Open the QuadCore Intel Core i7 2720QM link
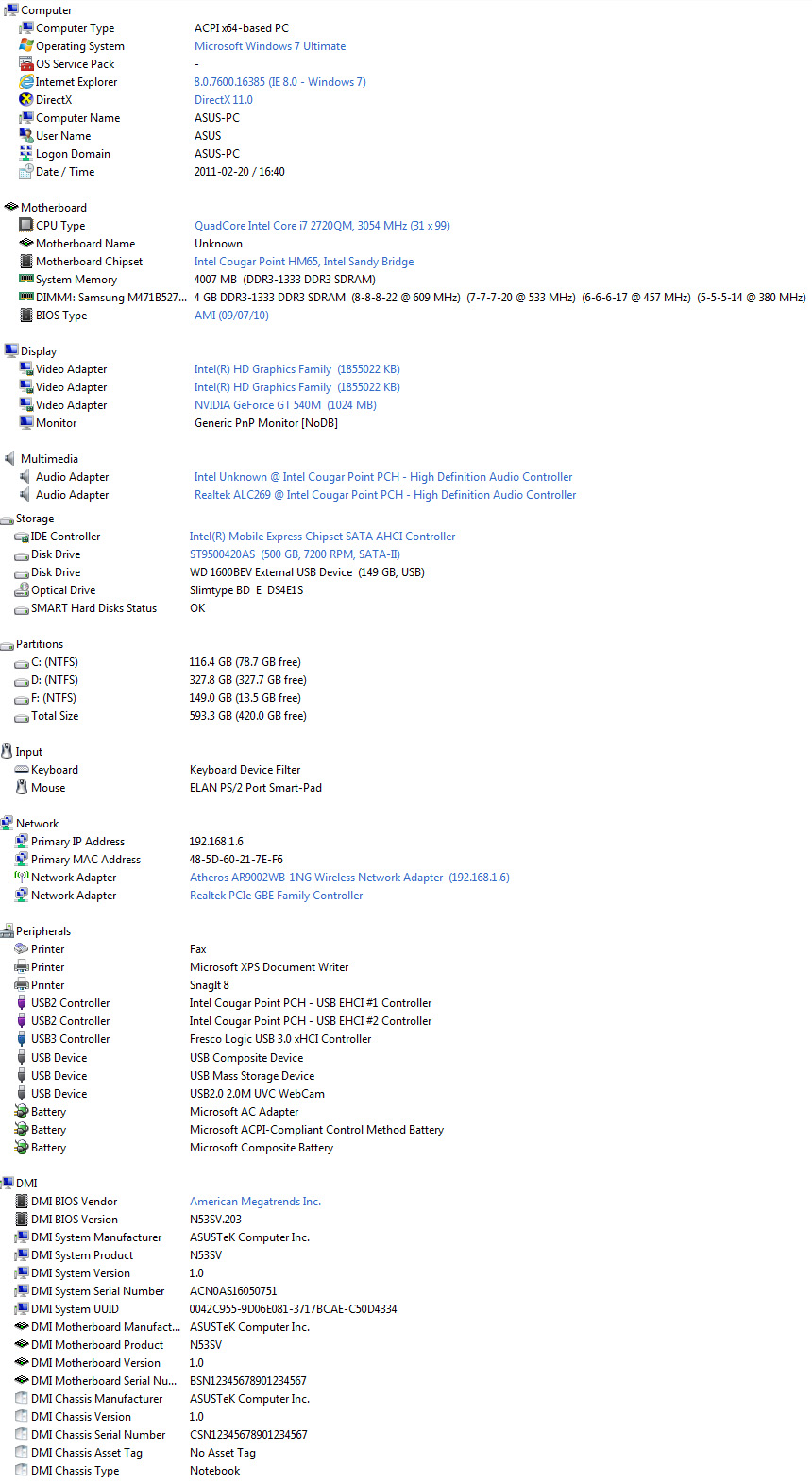812x1484 pixels. pyautogui.click(x=322, y=225)
